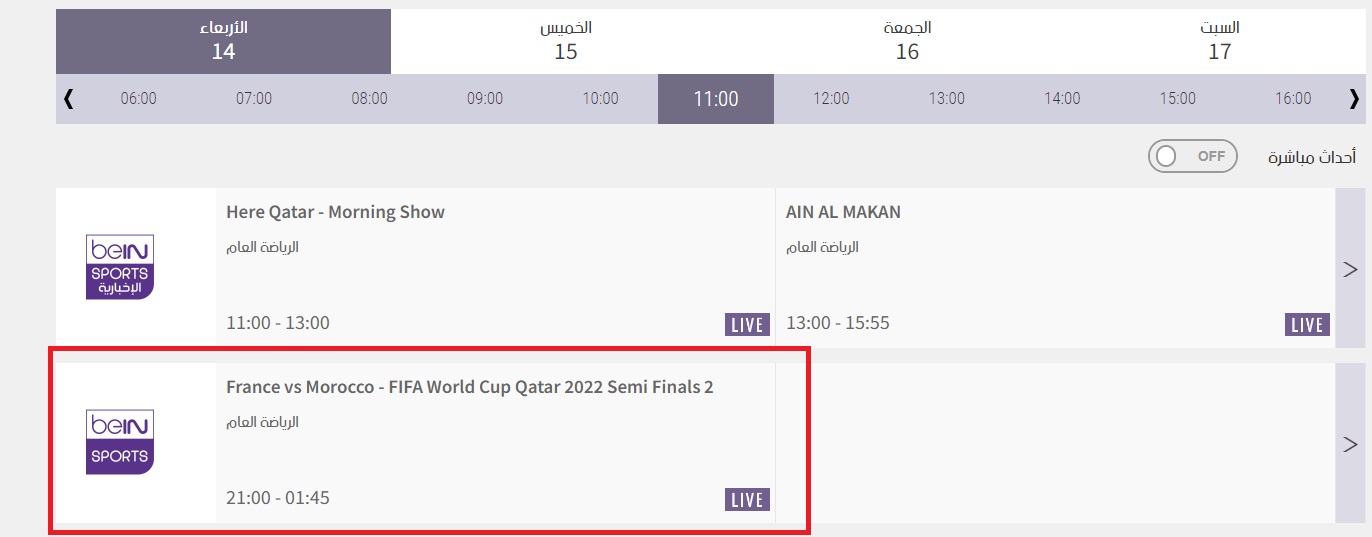
Task: Select Wednesday 14 day tab
Action: tap(223, 41)
